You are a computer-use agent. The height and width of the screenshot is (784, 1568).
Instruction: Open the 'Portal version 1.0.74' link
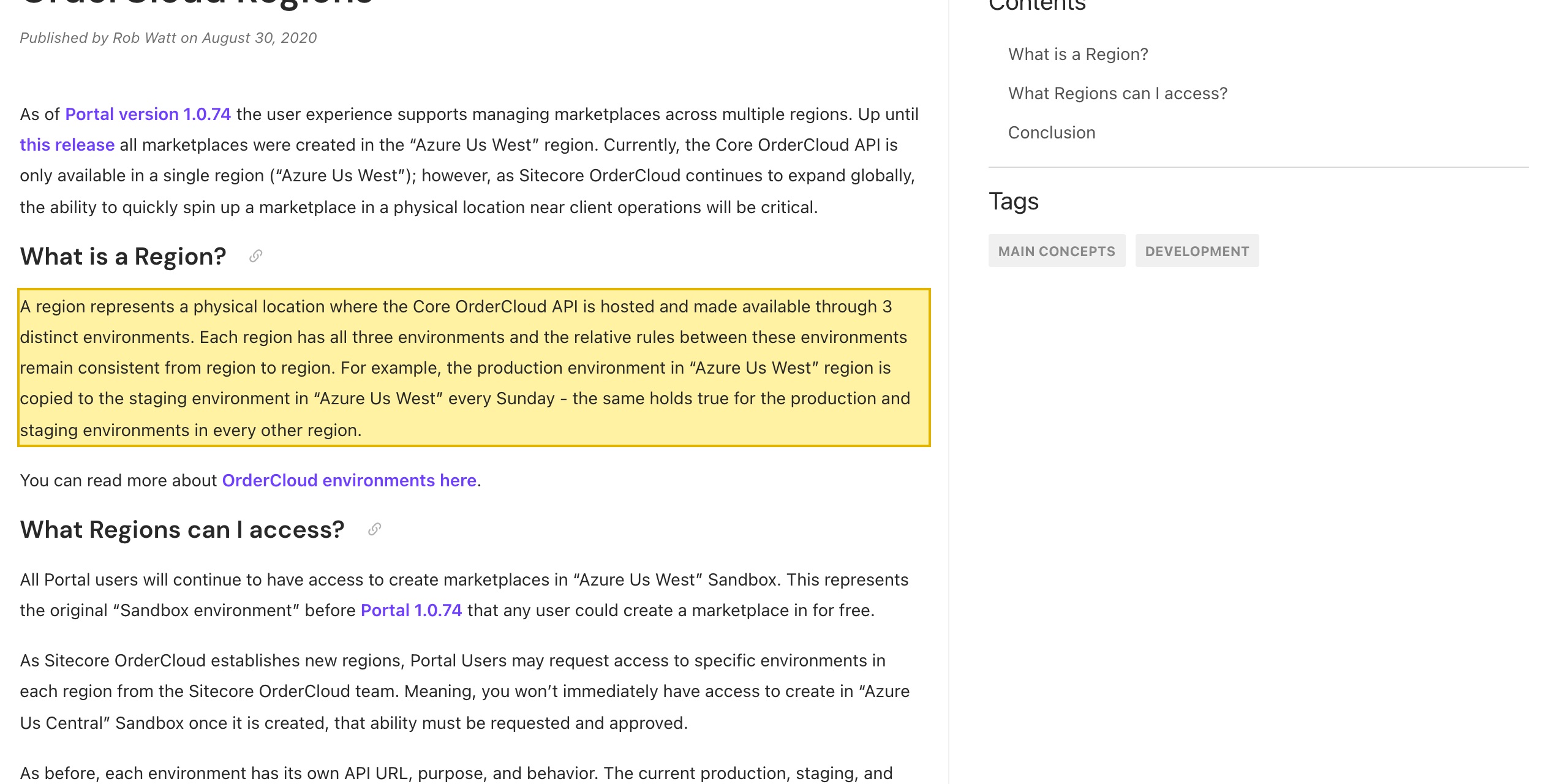(x=148, y=115)
